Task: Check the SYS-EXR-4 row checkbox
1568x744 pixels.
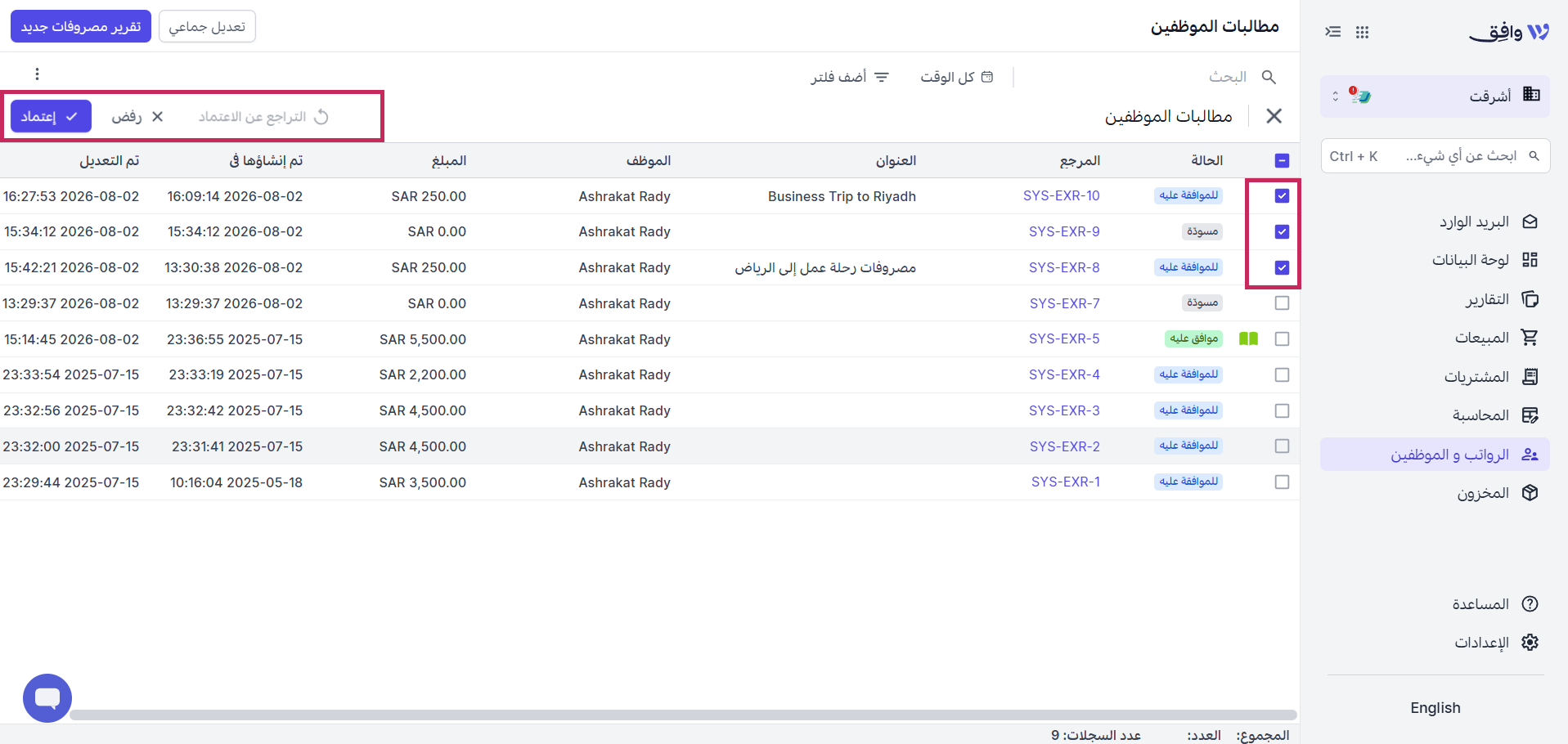Action: pos(1282,375)
